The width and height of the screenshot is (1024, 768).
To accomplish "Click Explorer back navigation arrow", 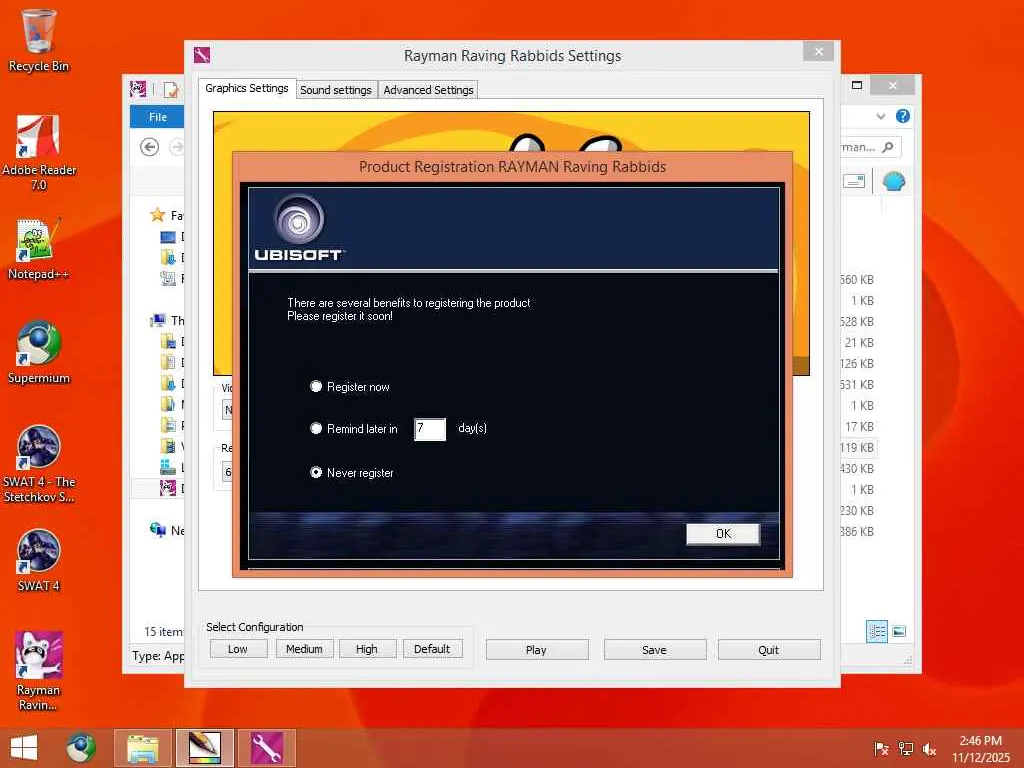I will tap(150, 147).
